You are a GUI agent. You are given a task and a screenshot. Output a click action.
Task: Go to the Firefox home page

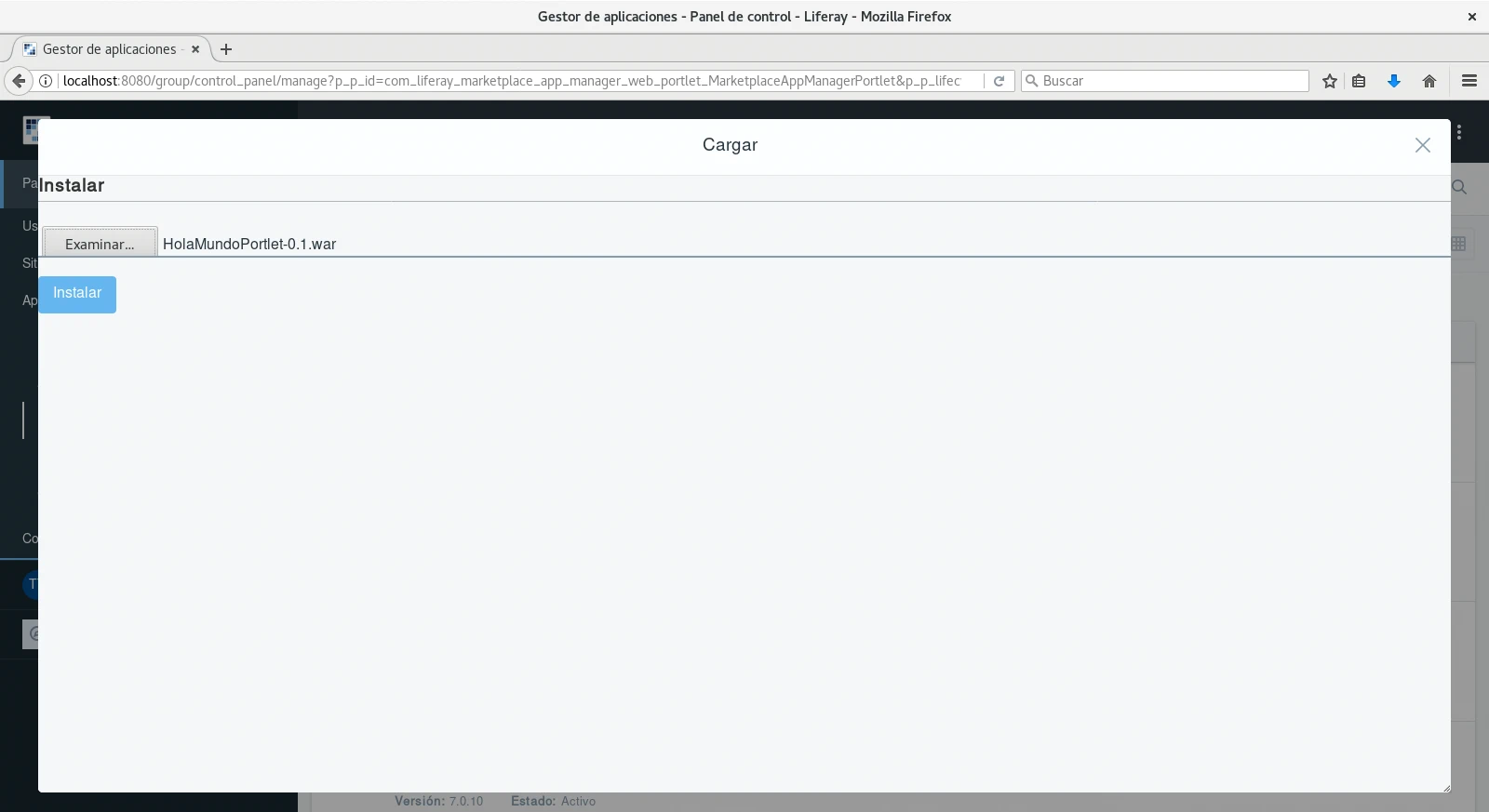point(1429,81)
